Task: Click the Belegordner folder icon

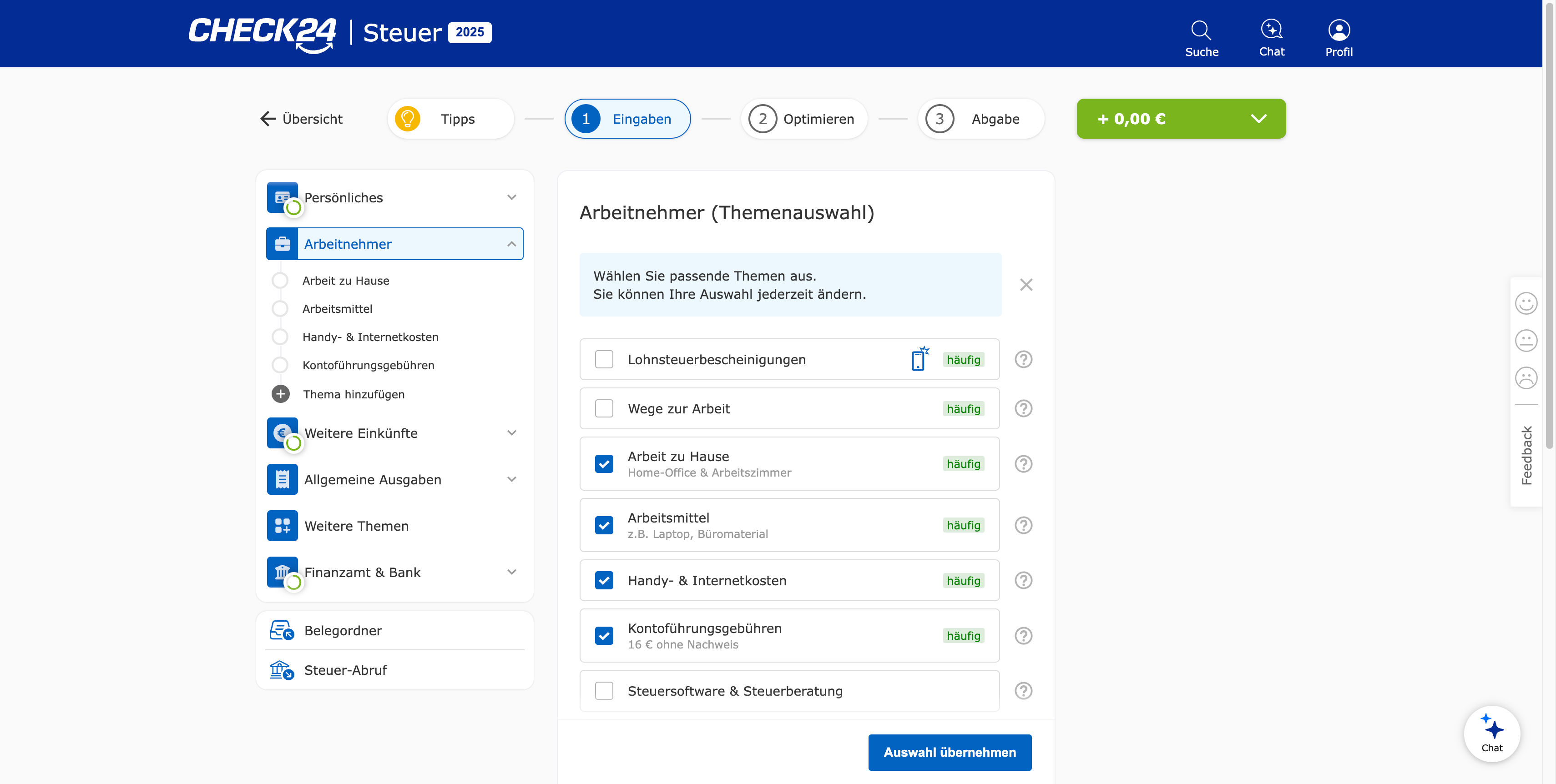Action: pos(282,630)
